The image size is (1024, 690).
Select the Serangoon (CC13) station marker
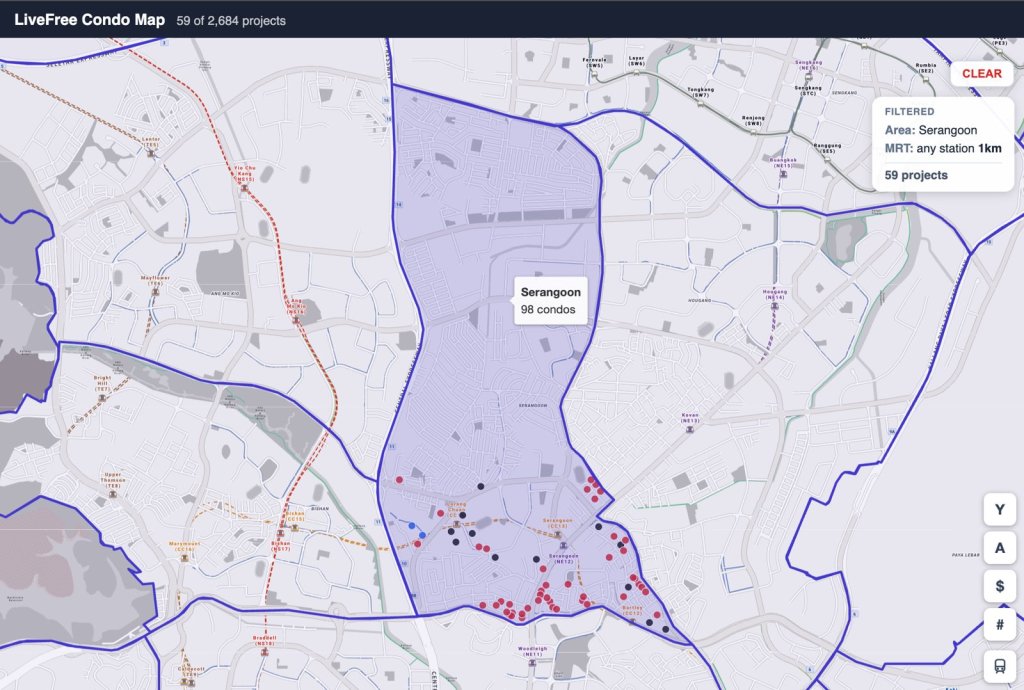click(558, 534)
